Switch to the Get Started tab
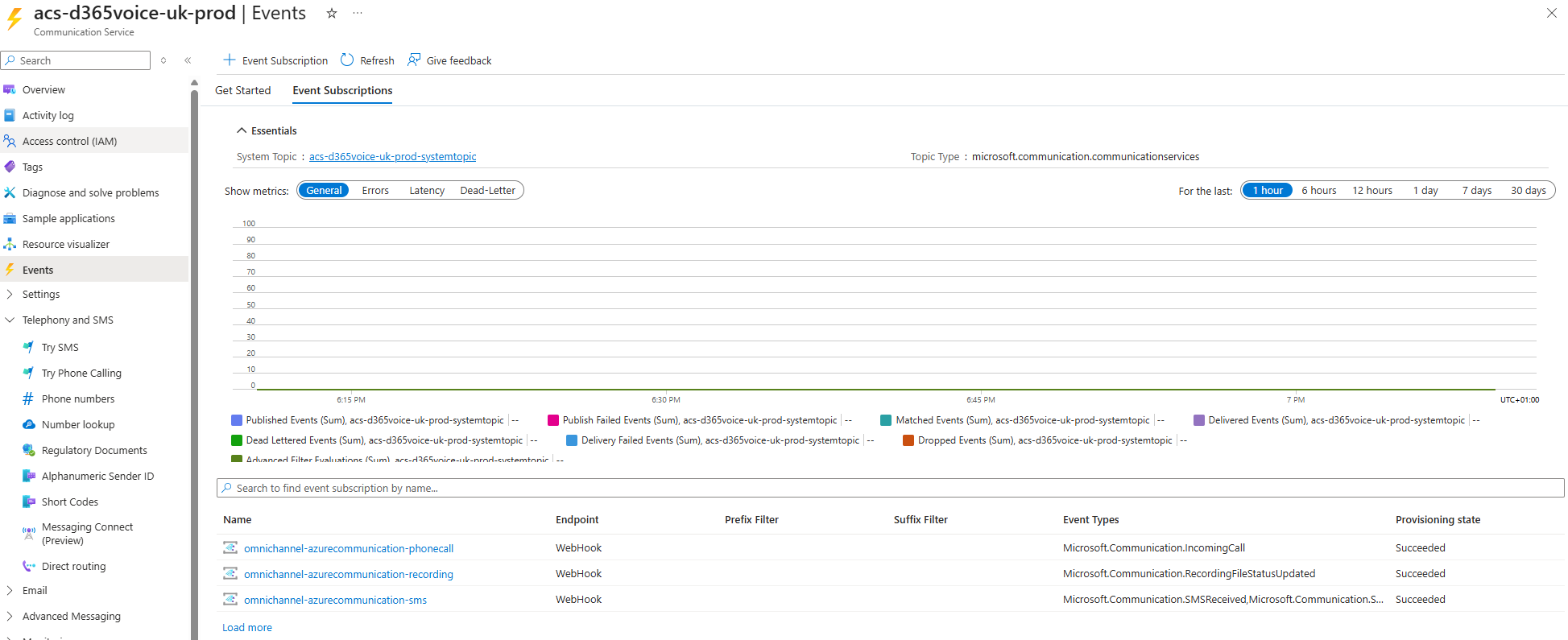Viewport: 1568px width, 640px height. (x=242, y=90)
